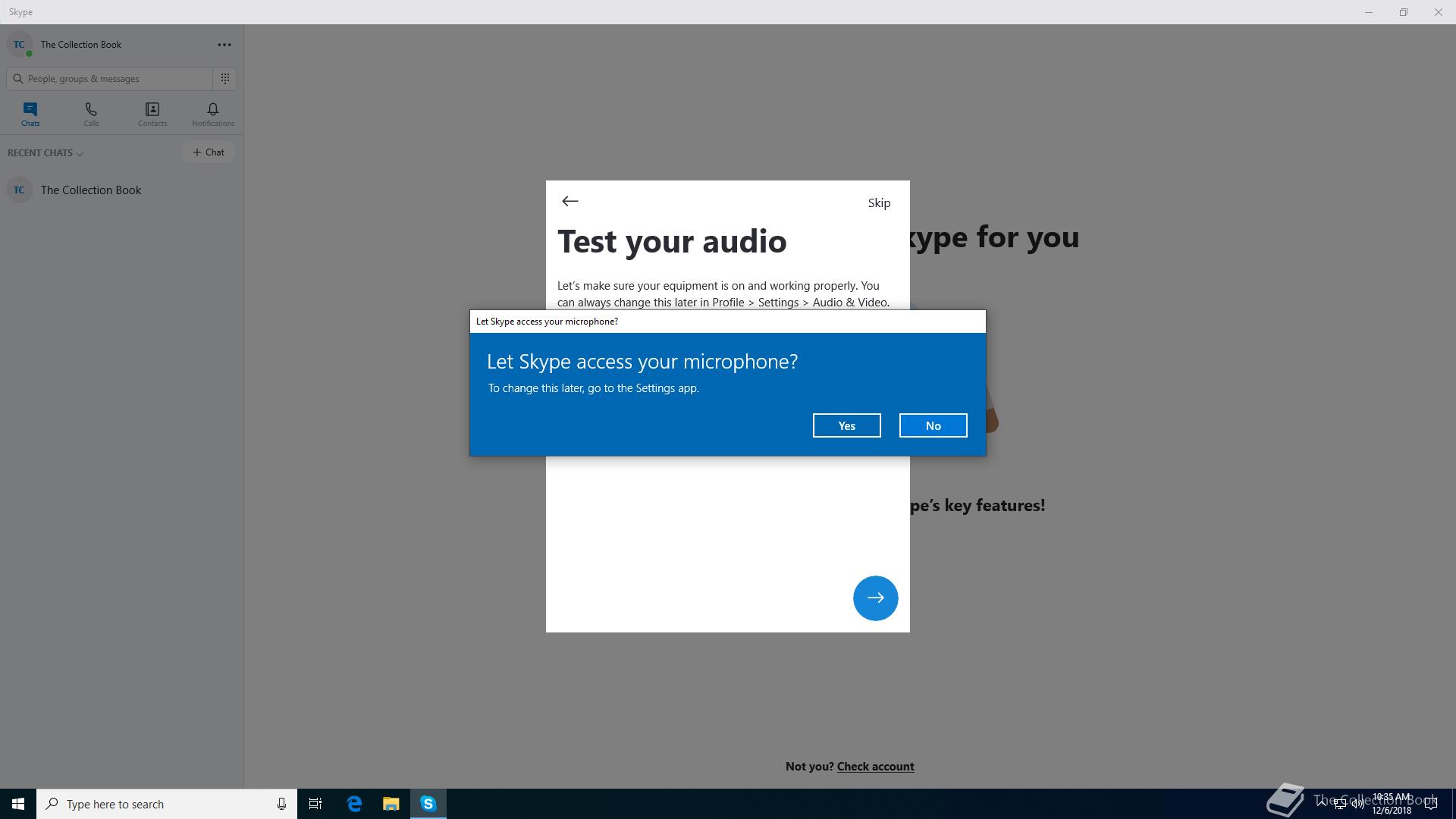
Task: Open Task View from the taskbar
Action: tap(315, 804)
